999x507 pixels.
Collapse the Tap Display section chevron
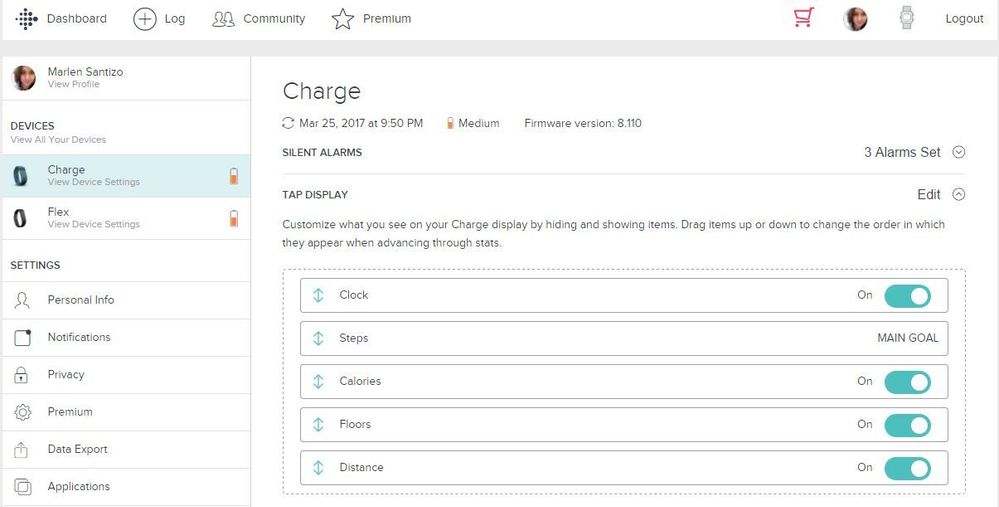pyautogui.click(x=958, y=195)
